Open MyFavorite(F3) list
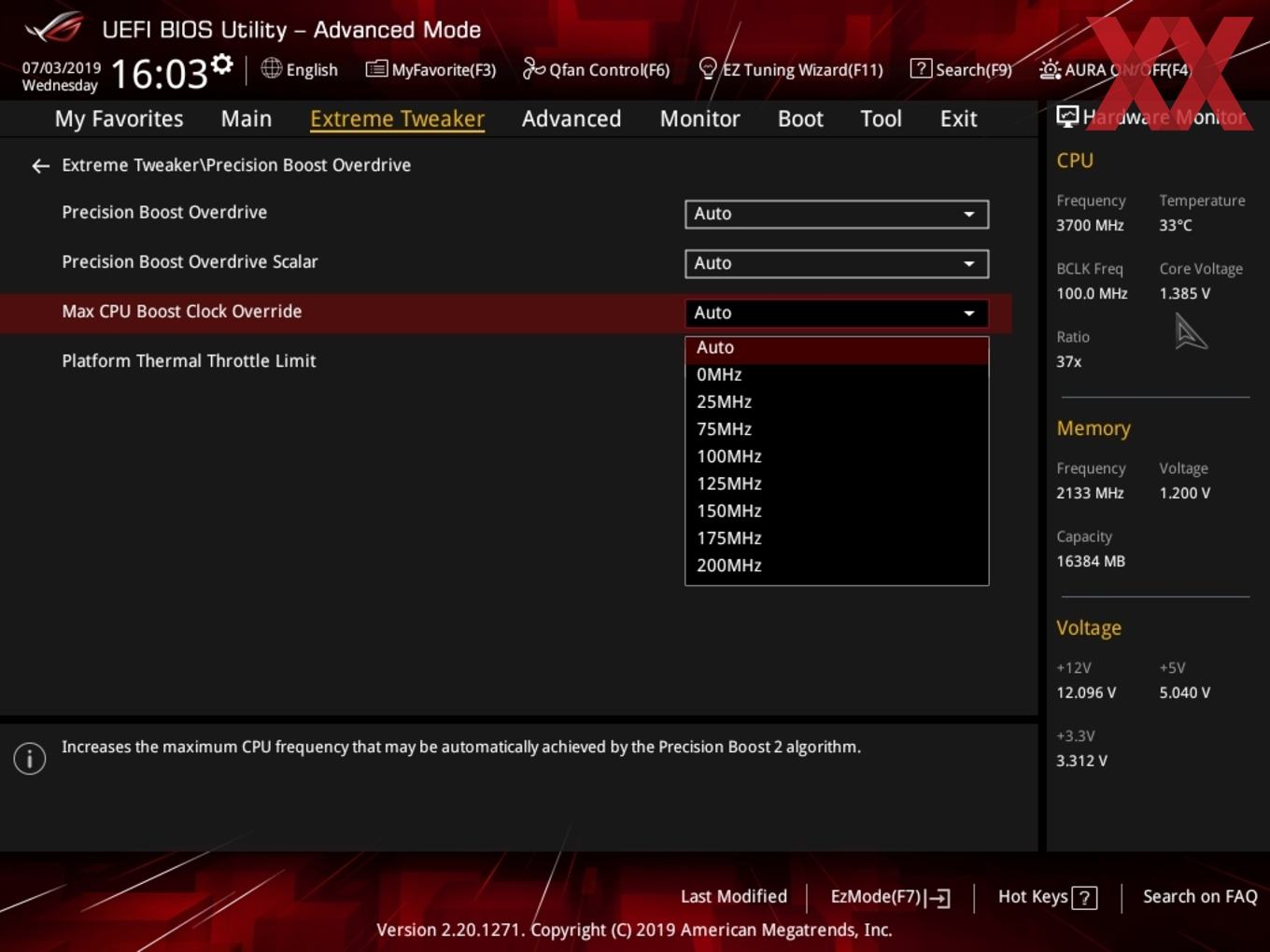This screenshot has width=1270, height=952. [430, 69]
